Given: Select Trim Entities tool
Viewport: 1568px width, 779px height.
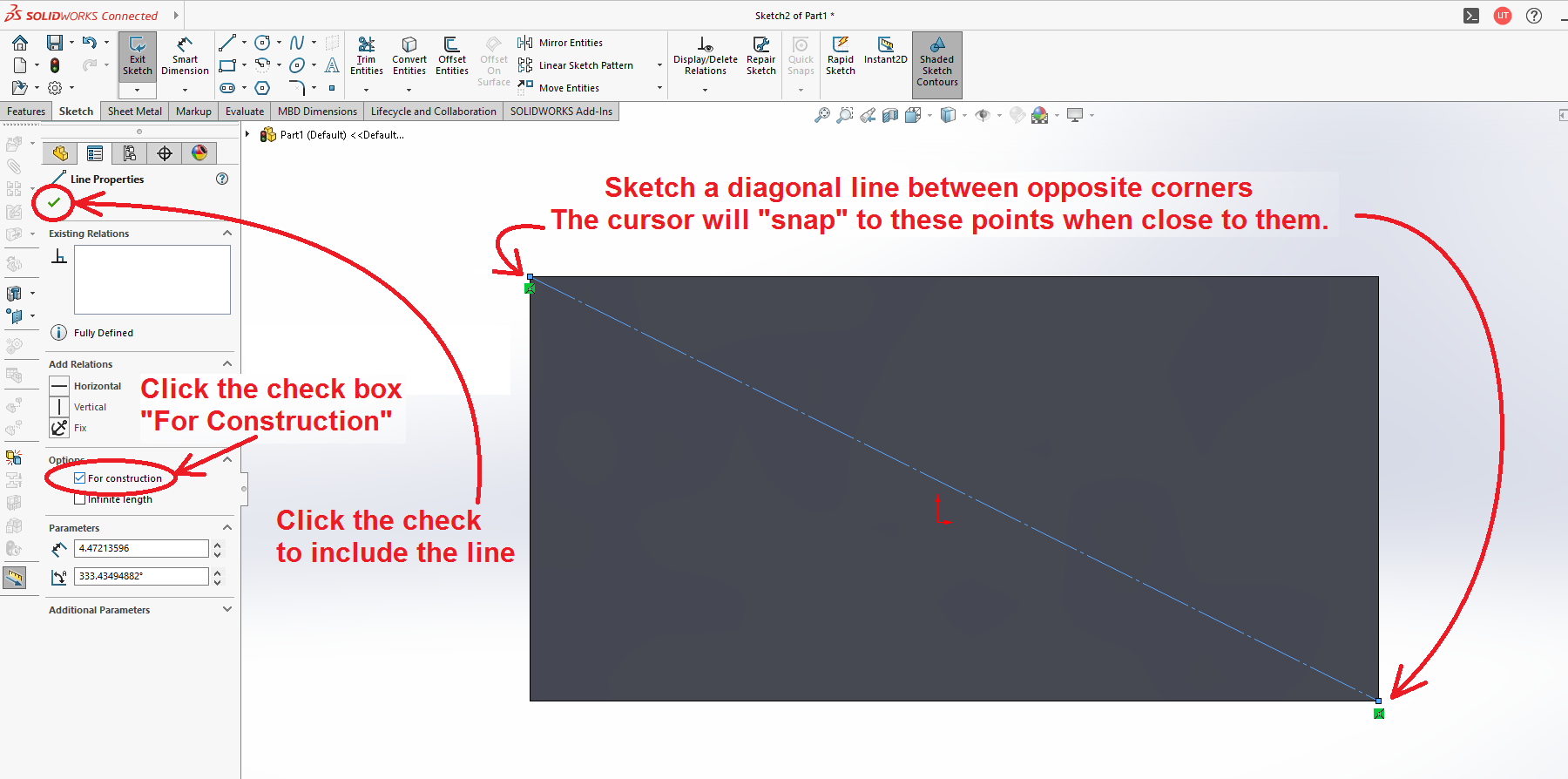Looking at the screenshot, I should 366,57.
